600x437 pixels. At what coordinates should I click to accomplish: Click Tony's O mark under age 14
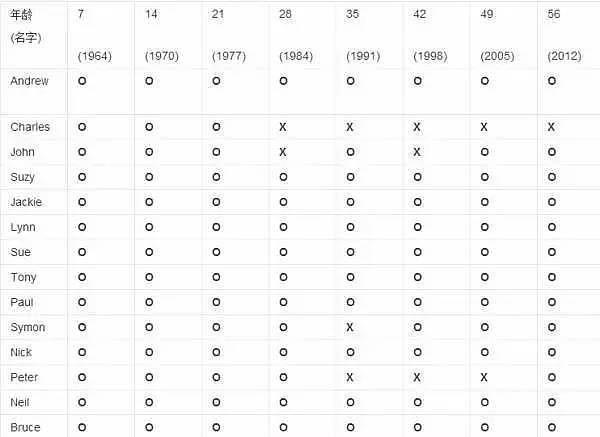coord(149,277)
